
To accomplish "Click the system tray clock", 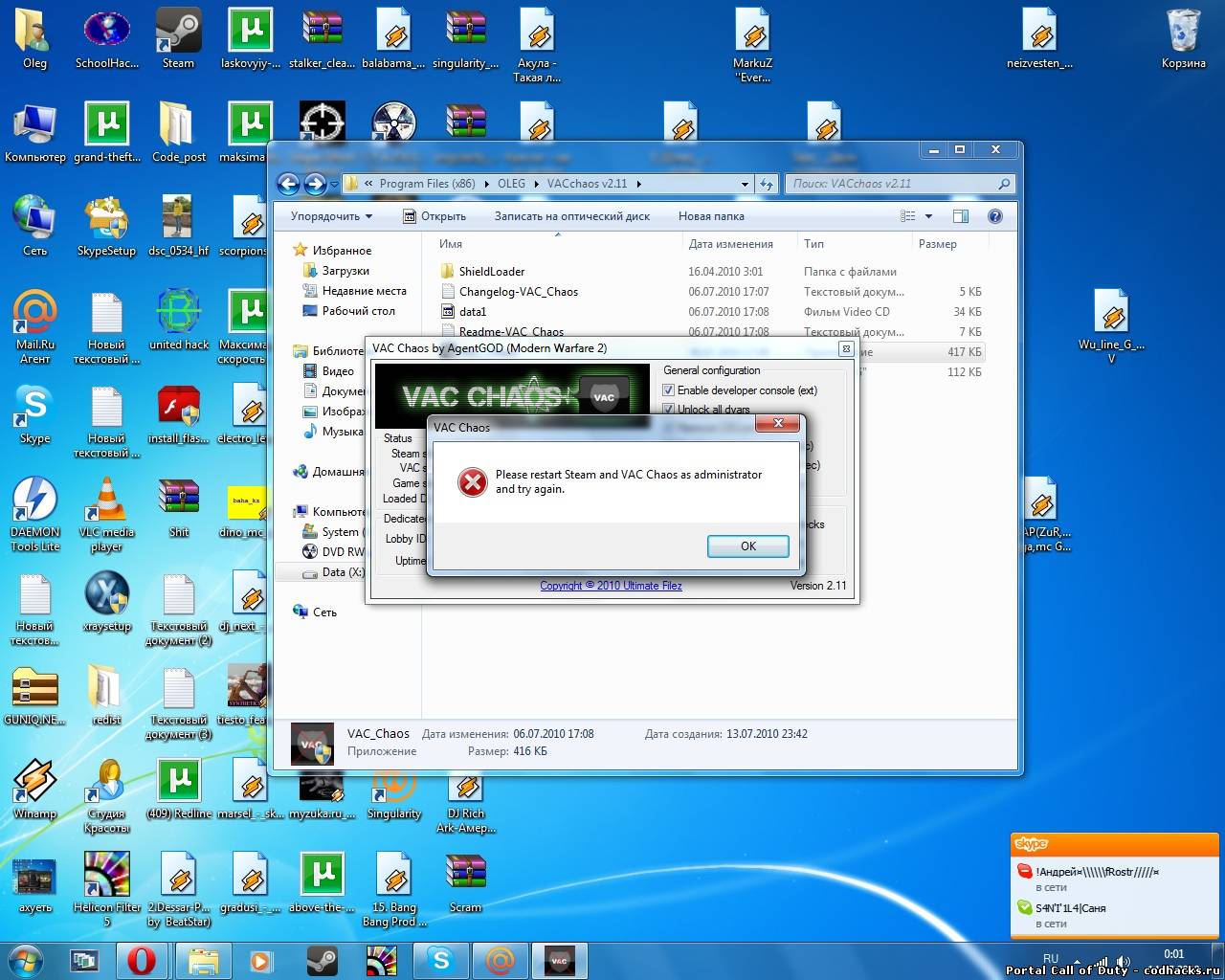I will (x=1174, y=954).
